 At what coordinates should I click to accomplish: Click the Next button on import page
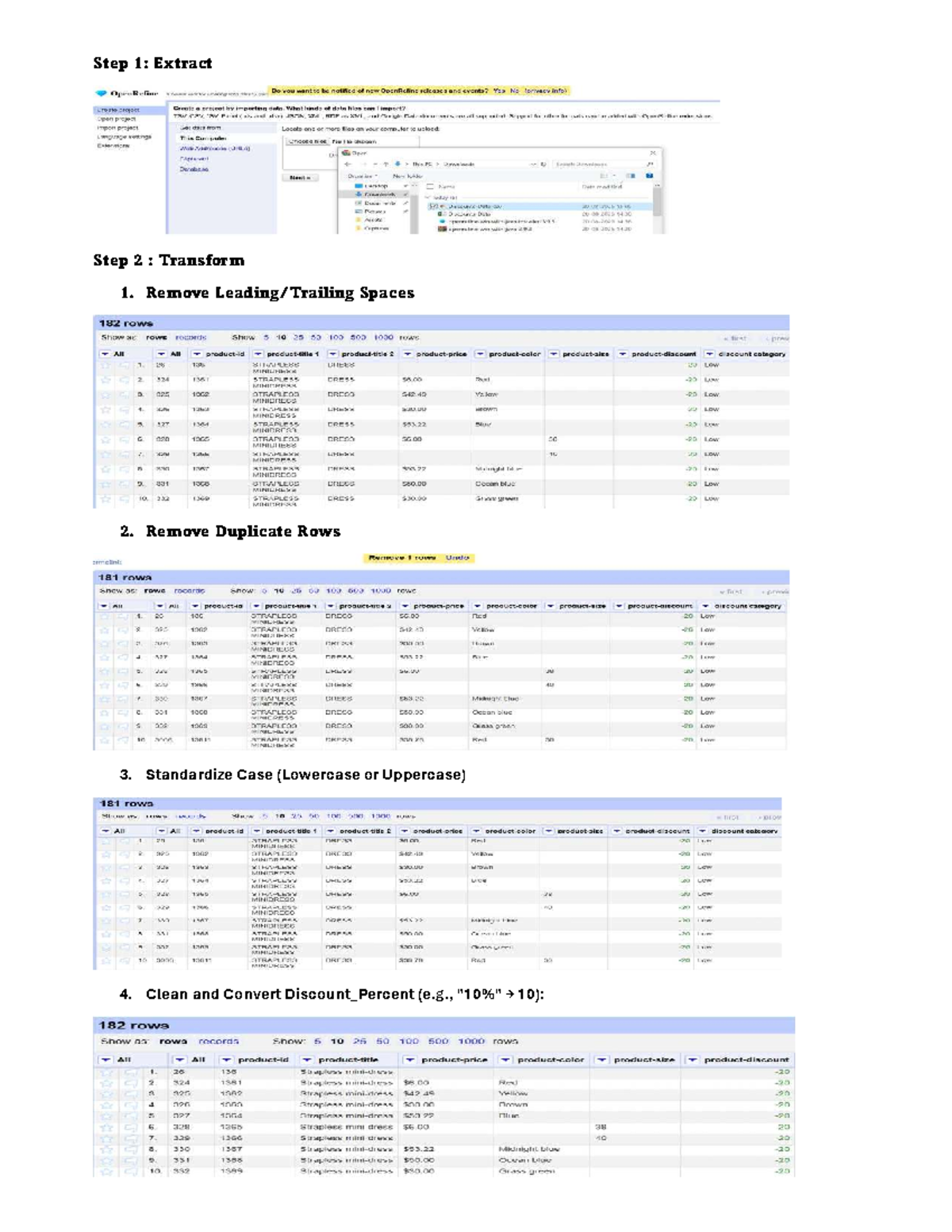[x=299, y=178]
